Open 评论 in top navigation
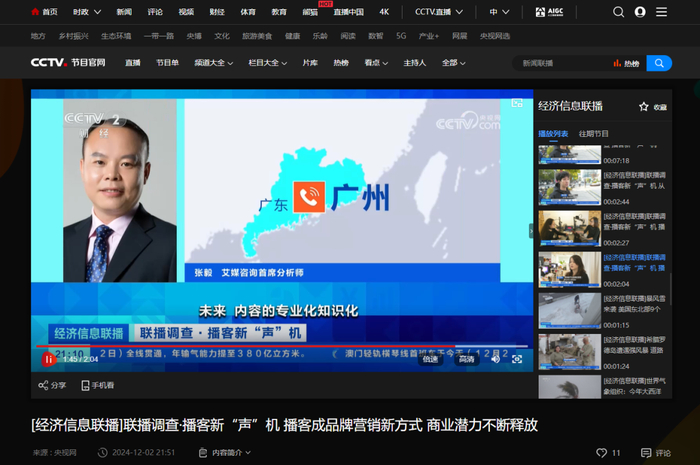 [x=155, y=12]
